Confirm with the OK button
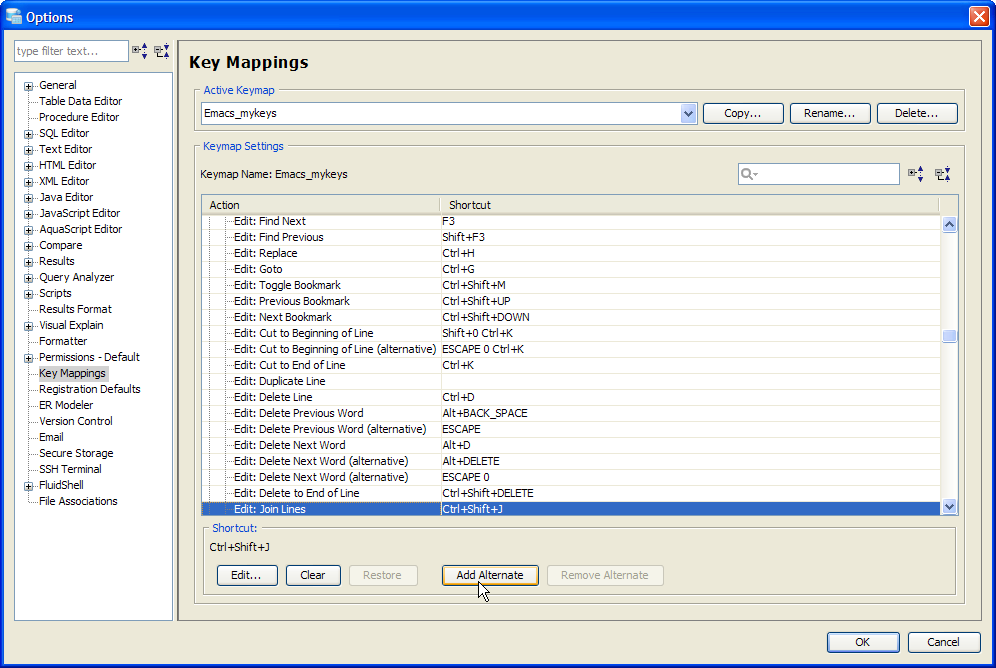This screenshot has width=996, height=668. point(863,642)
